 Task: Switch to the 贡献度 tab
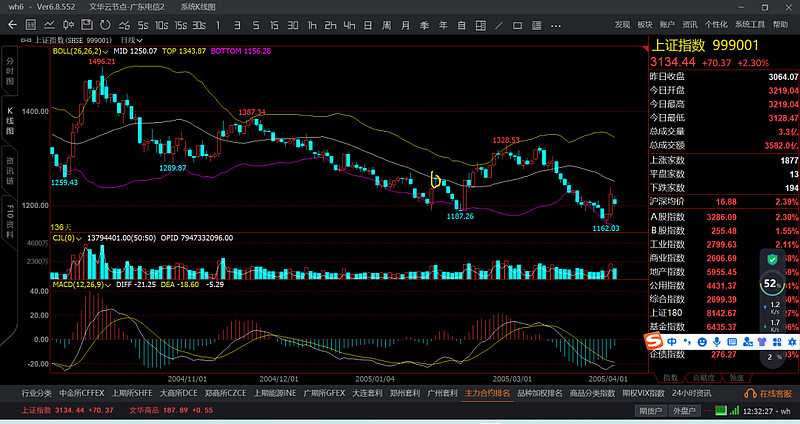(x=704, y=378)
